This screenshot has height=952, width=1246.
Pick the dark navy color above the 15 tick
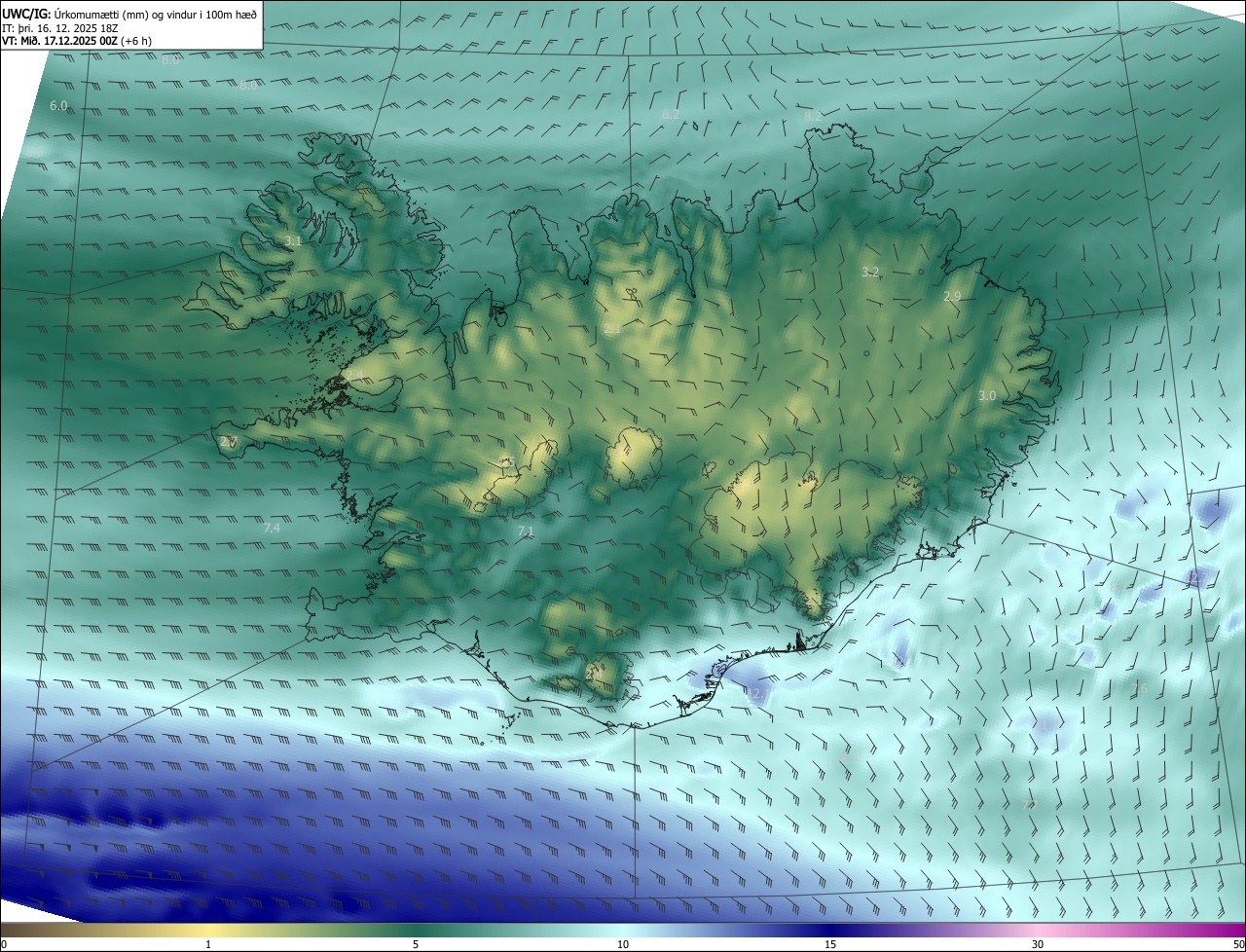[830, 930]
